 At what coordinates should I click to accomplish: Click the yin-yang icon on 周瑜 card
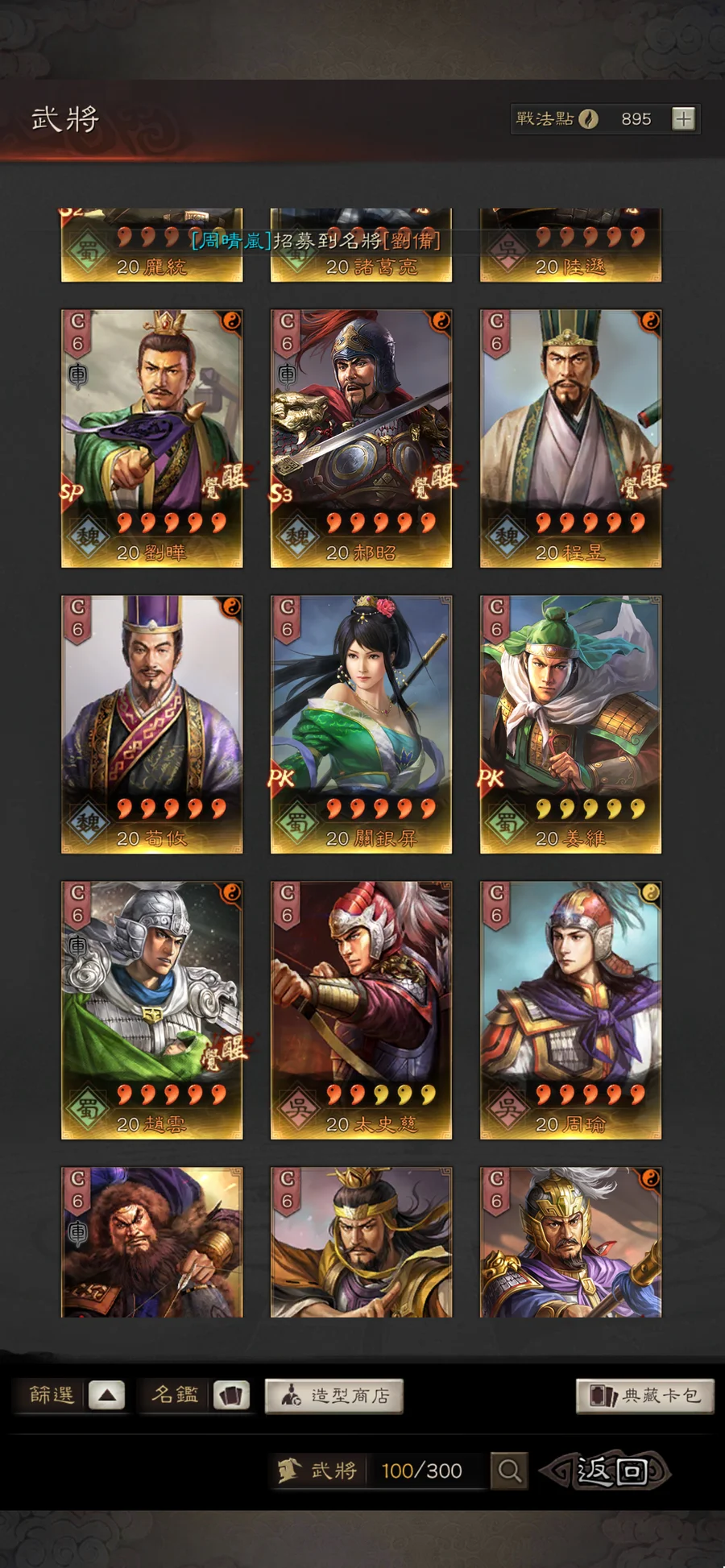tap(650, 892)
